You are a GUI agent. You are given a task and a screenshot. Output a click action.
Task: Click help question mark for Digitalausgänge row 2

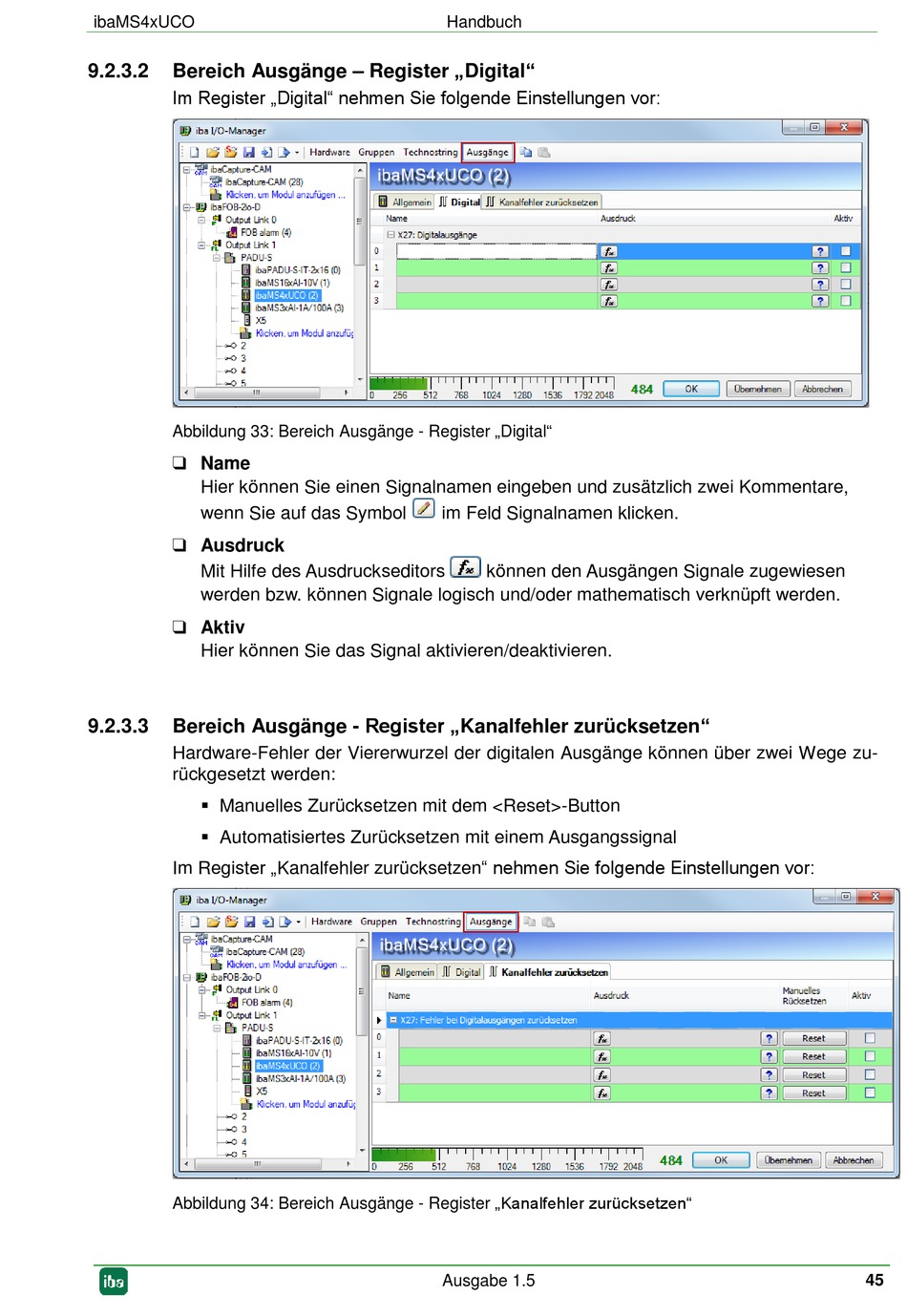coord(820,285)
